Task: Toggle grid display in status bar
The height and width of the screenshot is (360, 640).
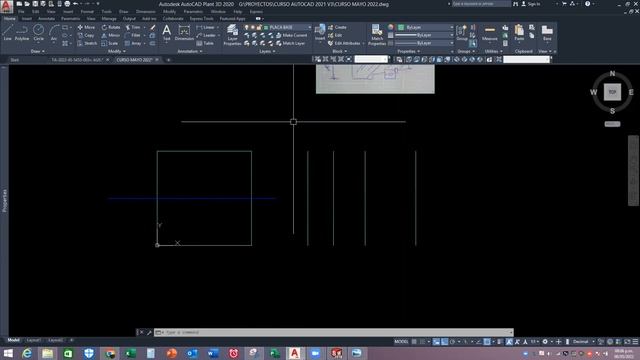Action: coord(414,342)
